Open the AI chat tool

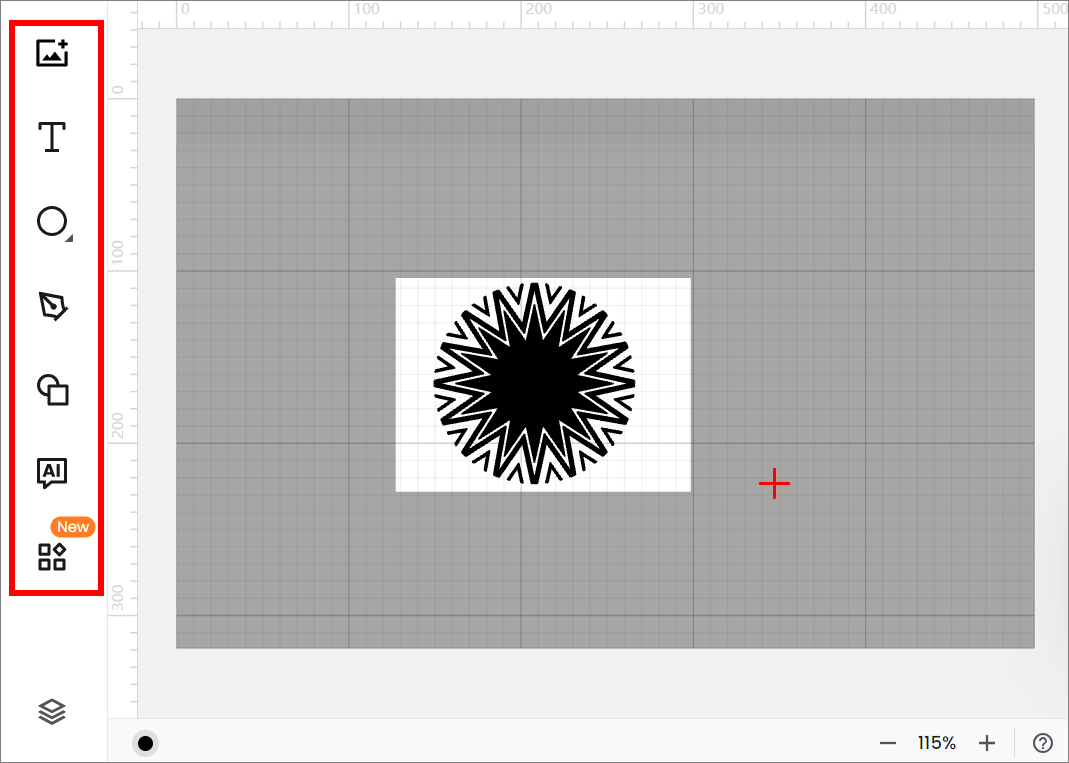tap(52, 473)
